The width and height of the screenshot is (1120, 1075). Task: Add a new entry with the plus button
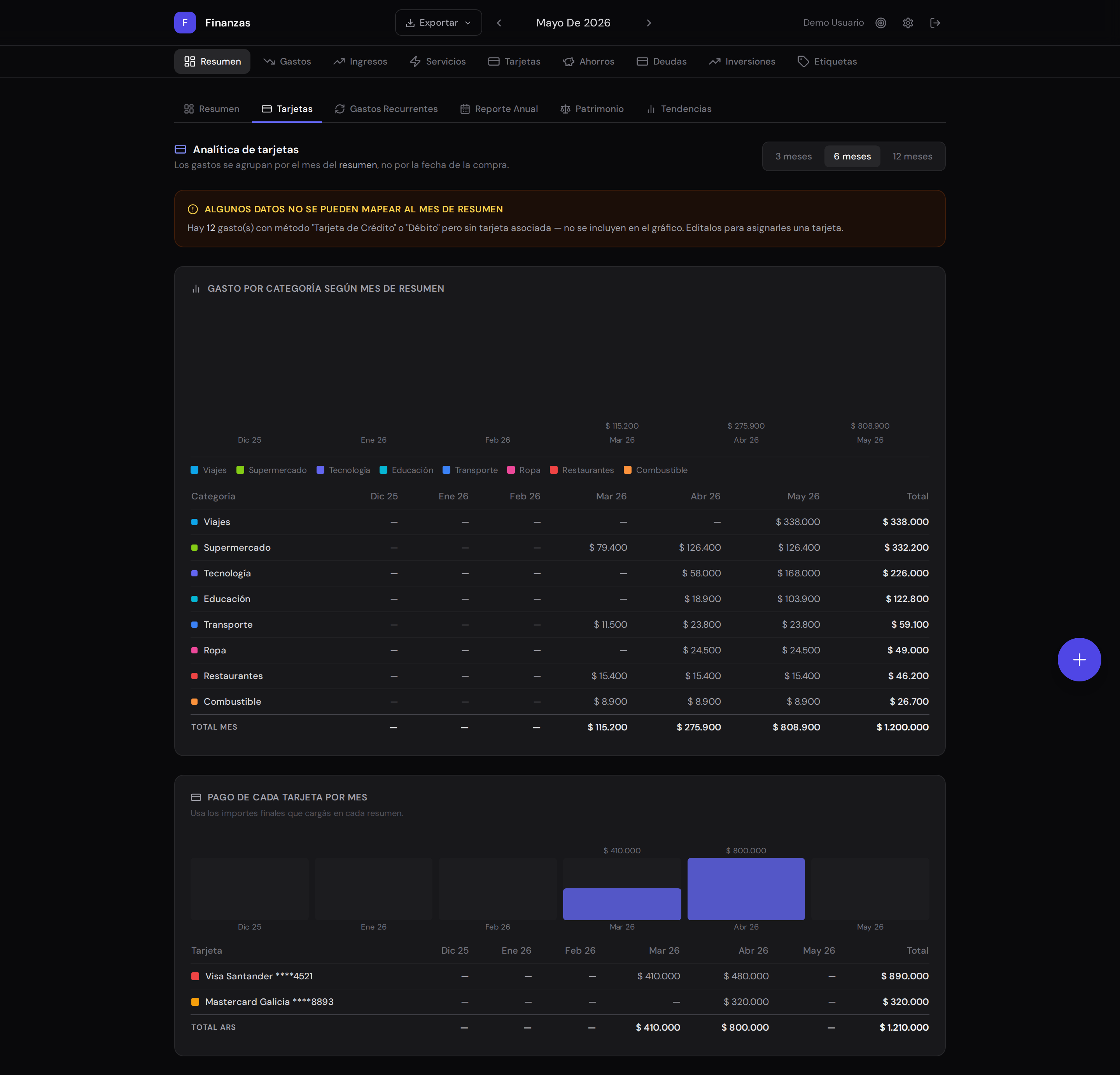click(x=1079, y=660)
